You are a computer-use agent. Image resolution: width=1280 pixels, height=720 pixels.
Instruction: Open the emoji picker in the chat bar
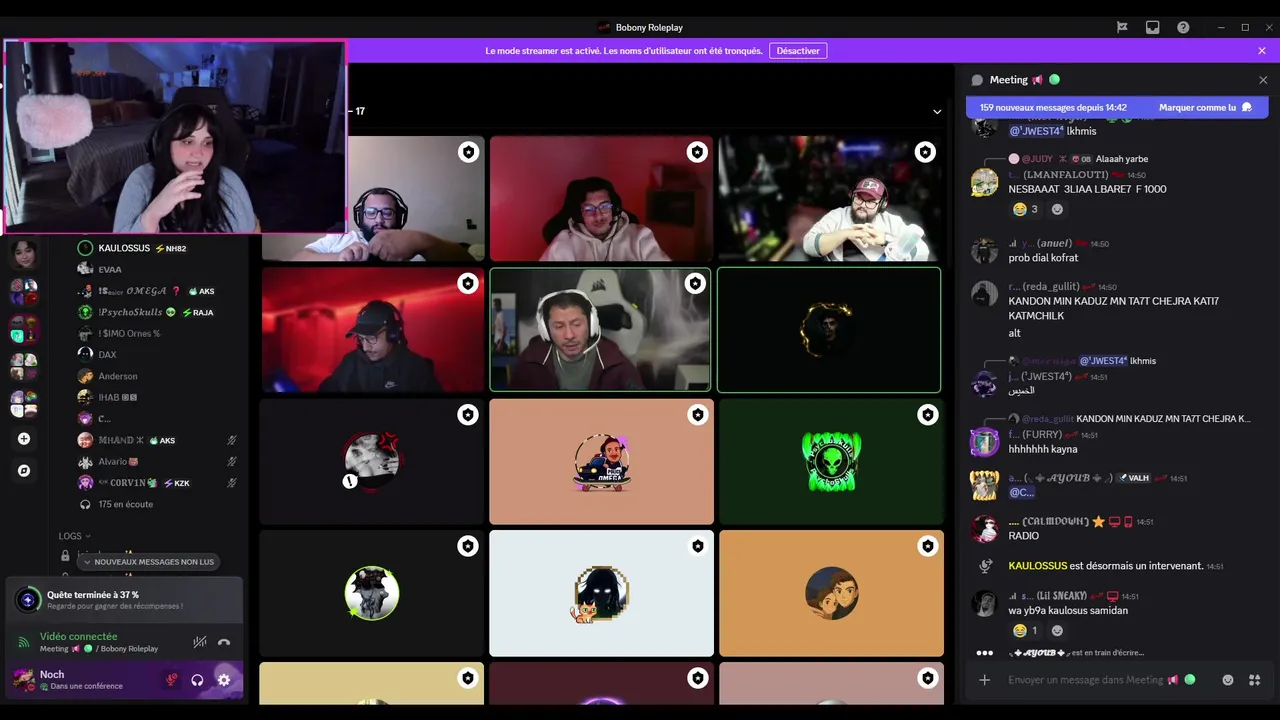1228,680
